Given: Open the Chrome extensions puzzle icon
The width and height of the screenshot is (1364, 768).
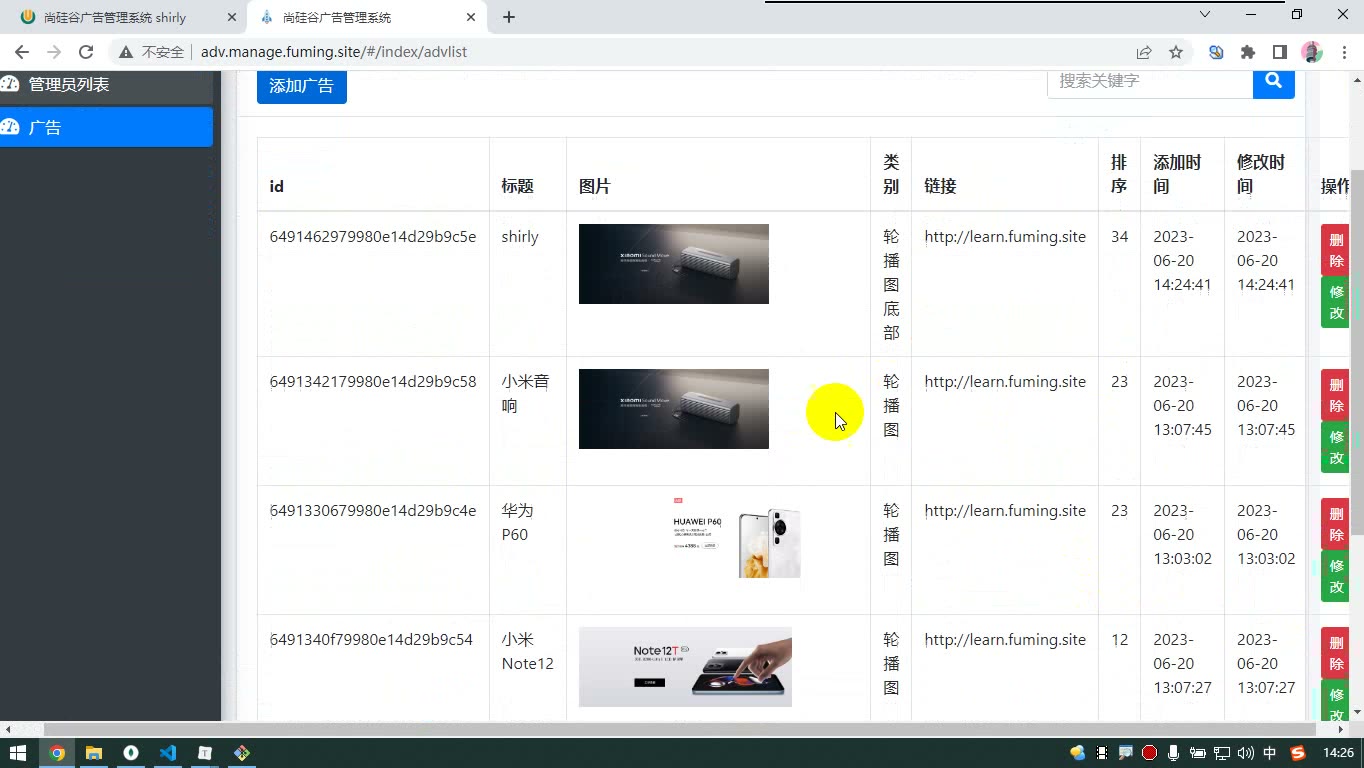Looking at the screenshot, I should [x=1248, y=52].
